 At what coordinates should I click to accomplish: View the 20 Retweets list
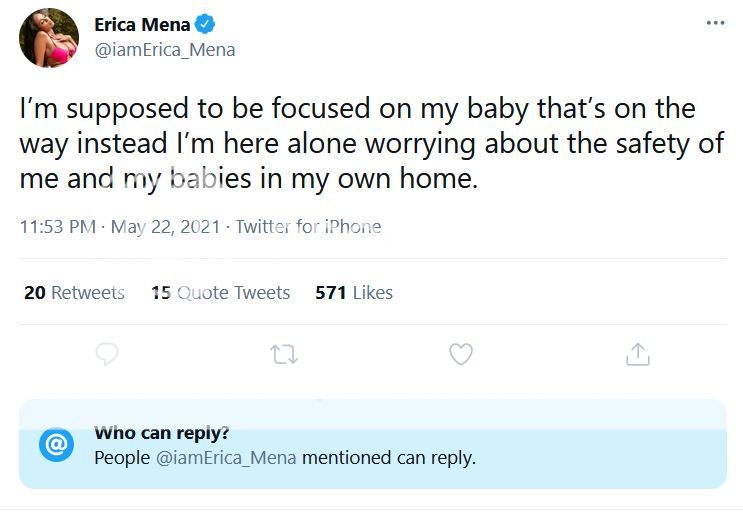pos(74,293)
